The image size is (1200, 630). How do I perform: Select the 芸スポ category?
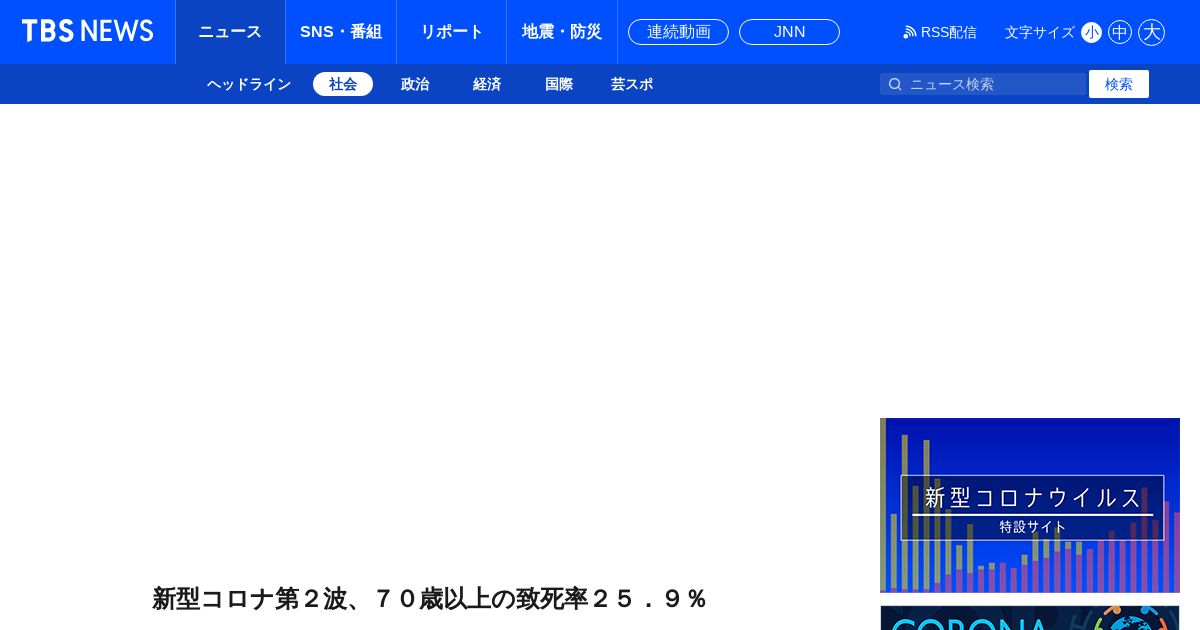632,84
